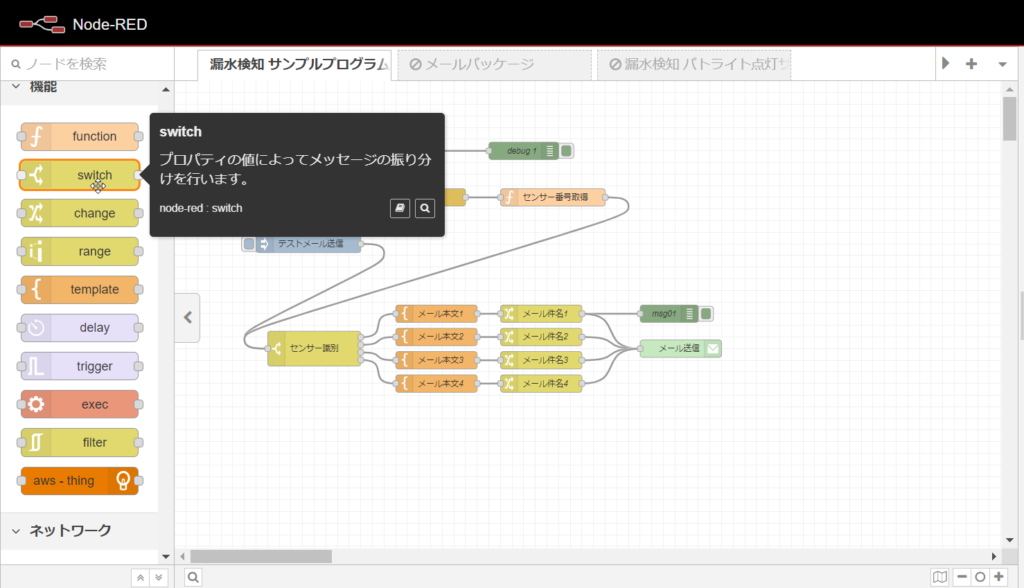Switch to メールパッケージ tab
Screen dimensions: 1024x588
coord(494,64)
